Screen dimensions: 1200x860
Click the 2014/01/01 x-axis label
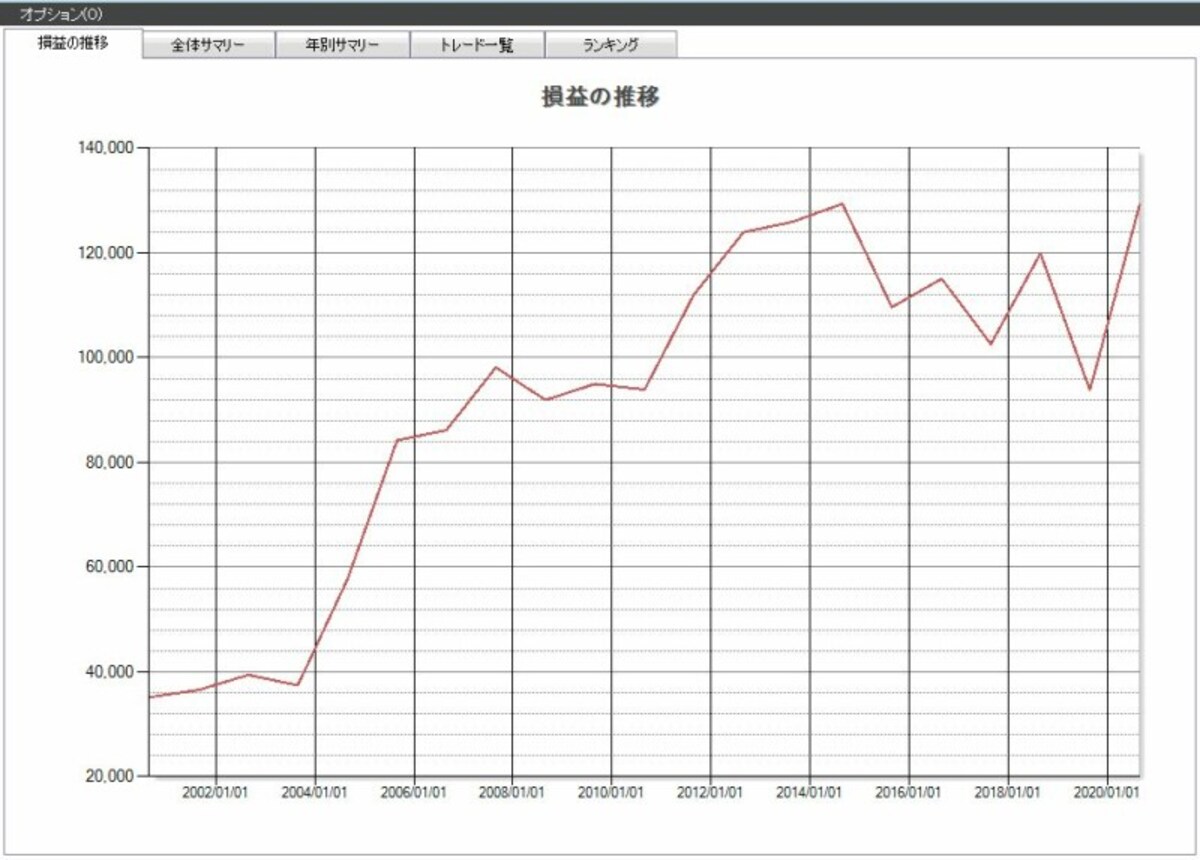(x=810, y=791)
